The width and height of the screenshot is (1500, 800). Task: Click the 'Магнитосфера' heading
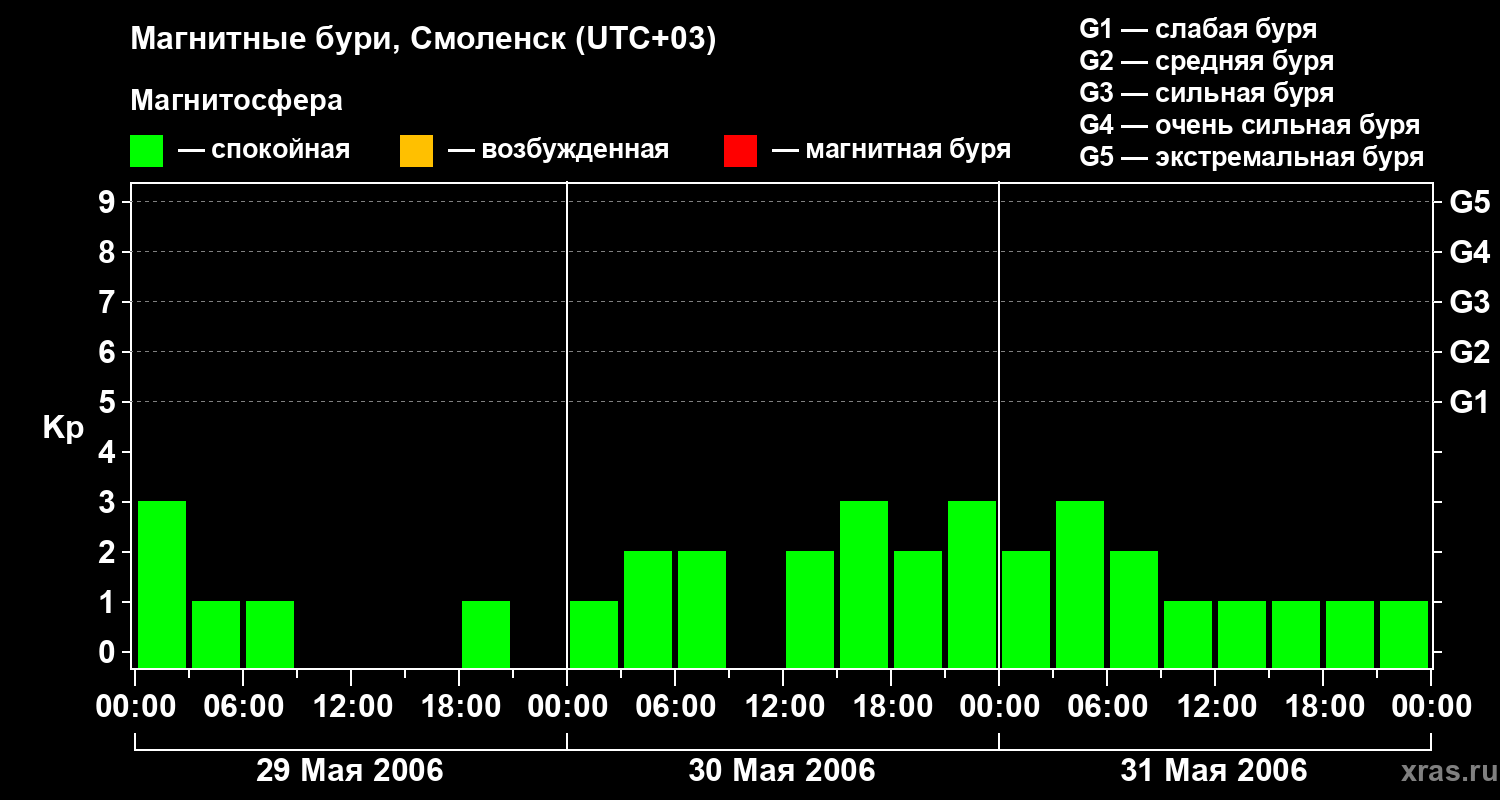click(x=236, y=101)
